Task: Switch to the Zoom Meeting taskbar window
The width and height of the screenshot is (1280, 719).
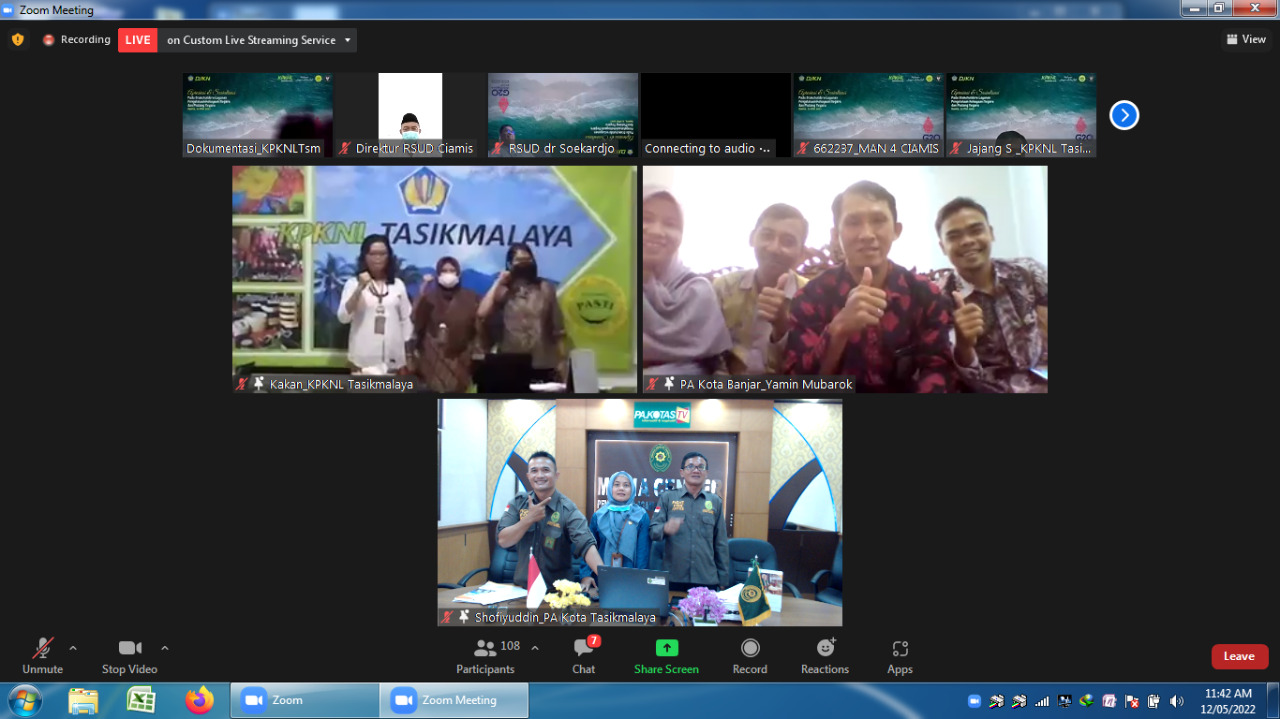Action: pyautogui.click(x=454, y=700)
